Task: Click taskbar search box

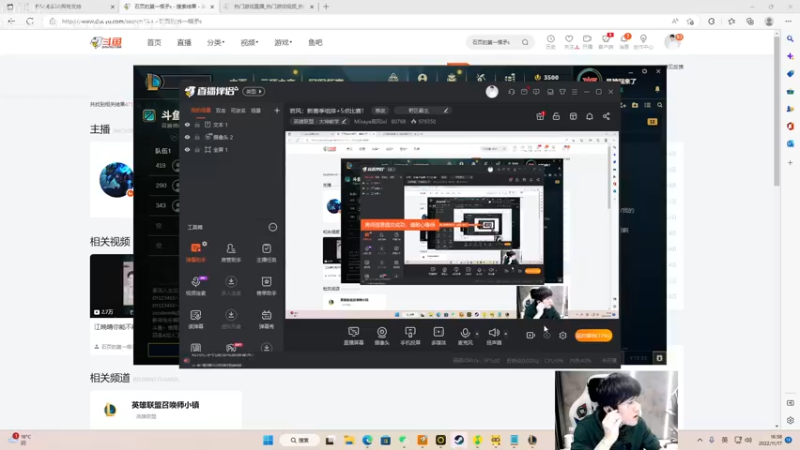Action: tap(299, 440)
